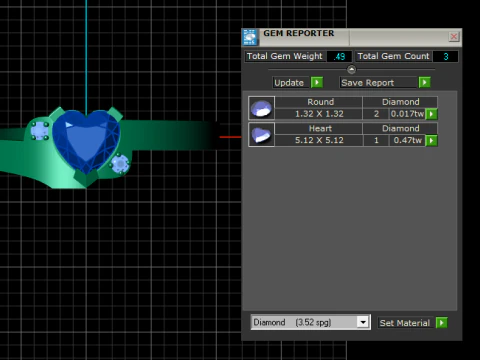
Task: Click the green arrow on the 0.47tw row
Action: coord(432,140)
